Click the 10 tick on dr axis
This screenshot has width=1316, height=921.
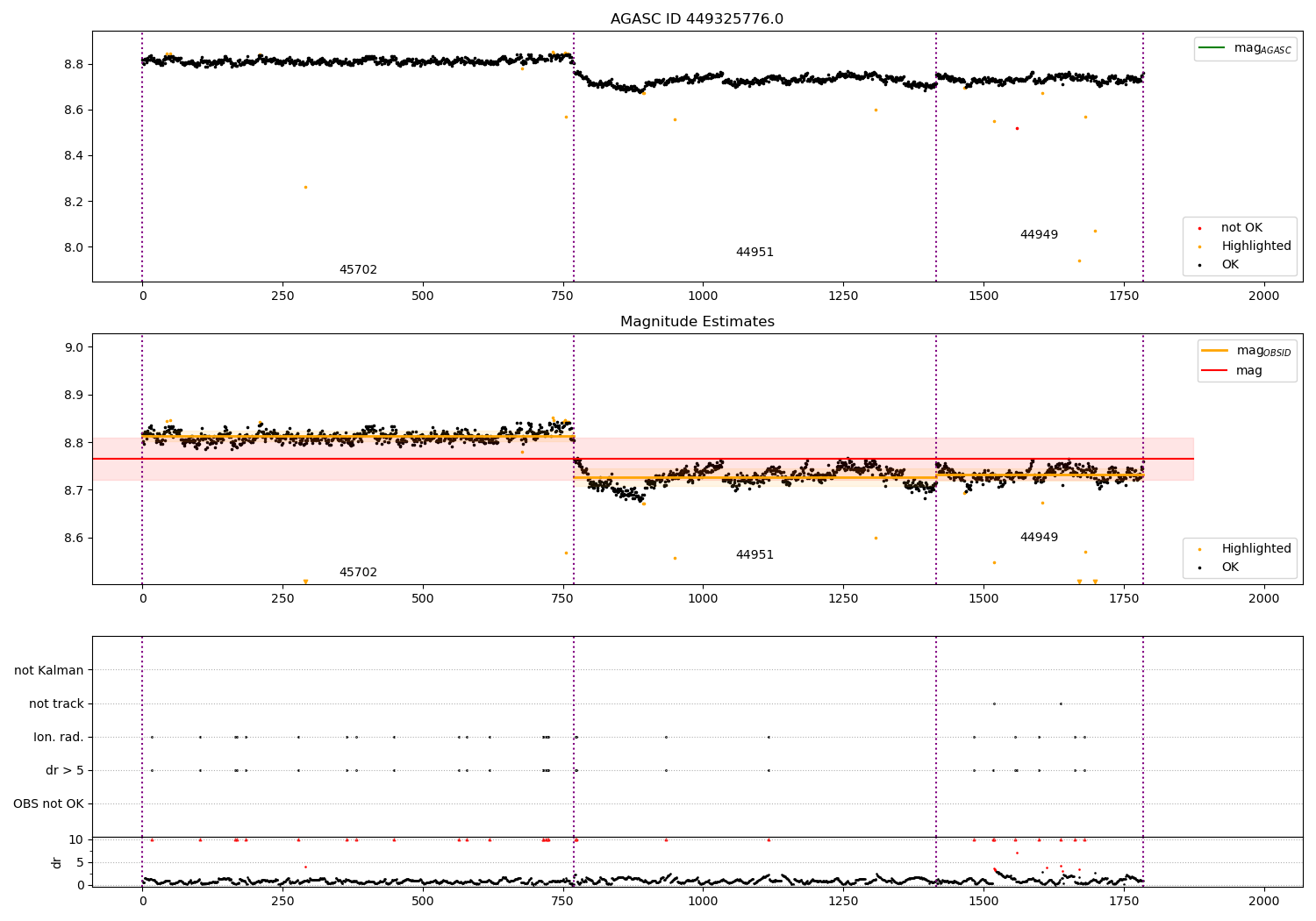[x=76, y=840]
